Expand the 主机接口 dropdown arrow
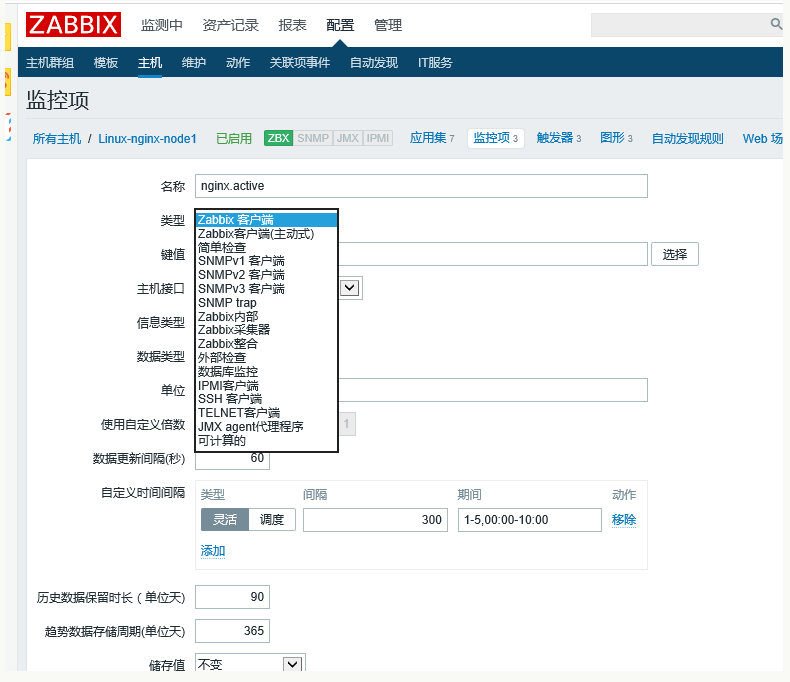The height and width of the screenshot is (682, 790). click(x=350, y=288)
